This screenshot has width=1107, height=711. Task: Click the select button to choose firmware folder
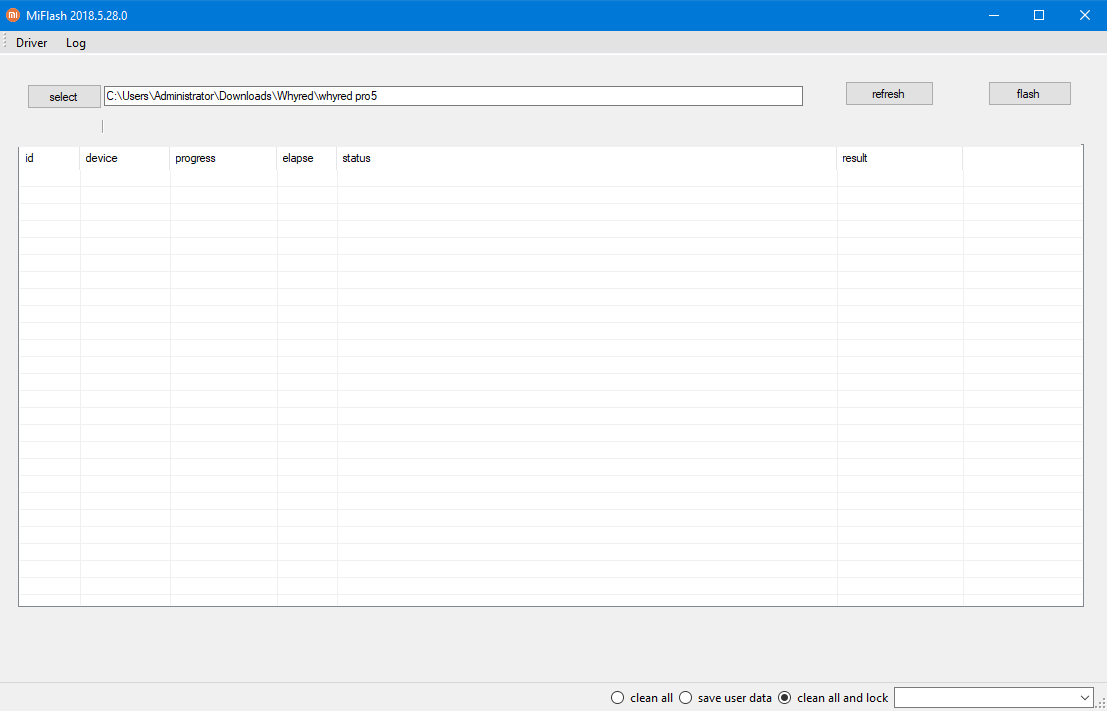[63, 96]
